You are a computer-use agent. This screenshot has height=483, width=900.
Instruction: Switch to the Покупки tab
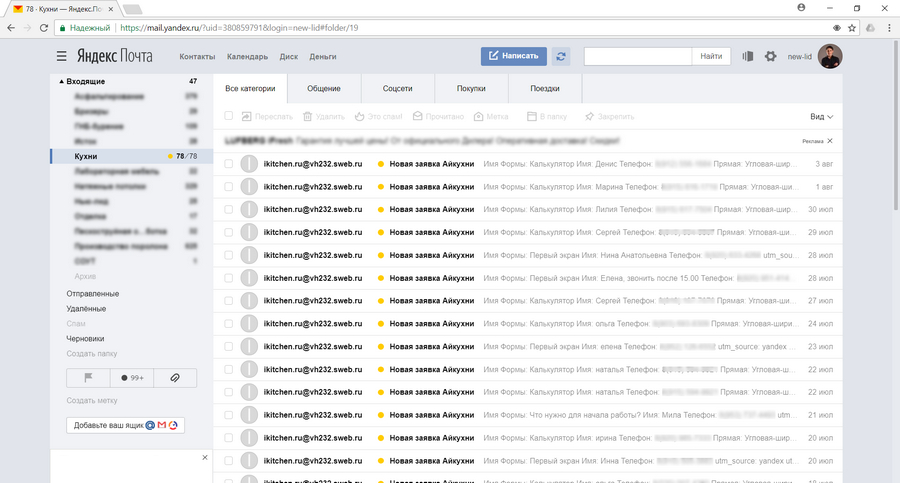(x=471, y=89)
